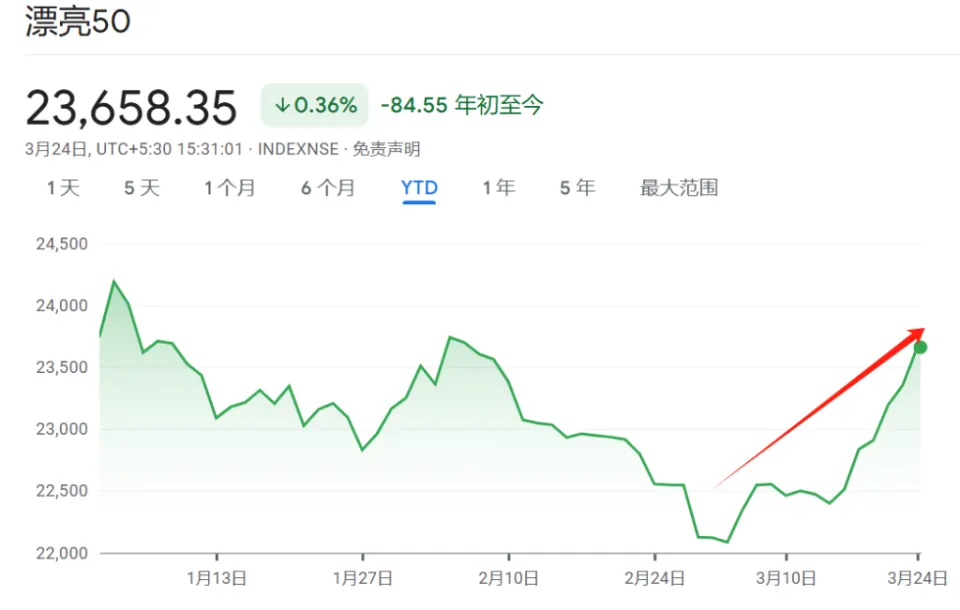Click the 24,500 y-axis label
The width and height of the screenshot is (960, 610).
point(62,243)
